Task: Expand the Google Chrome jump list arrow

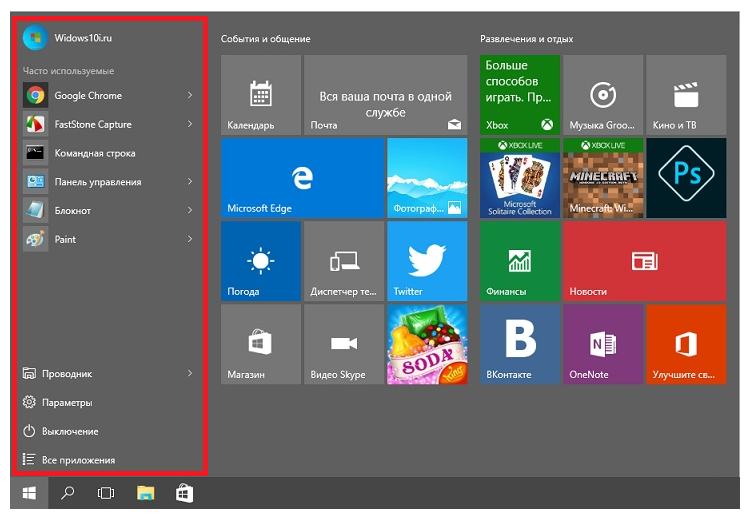Action: tap(190, 96)
